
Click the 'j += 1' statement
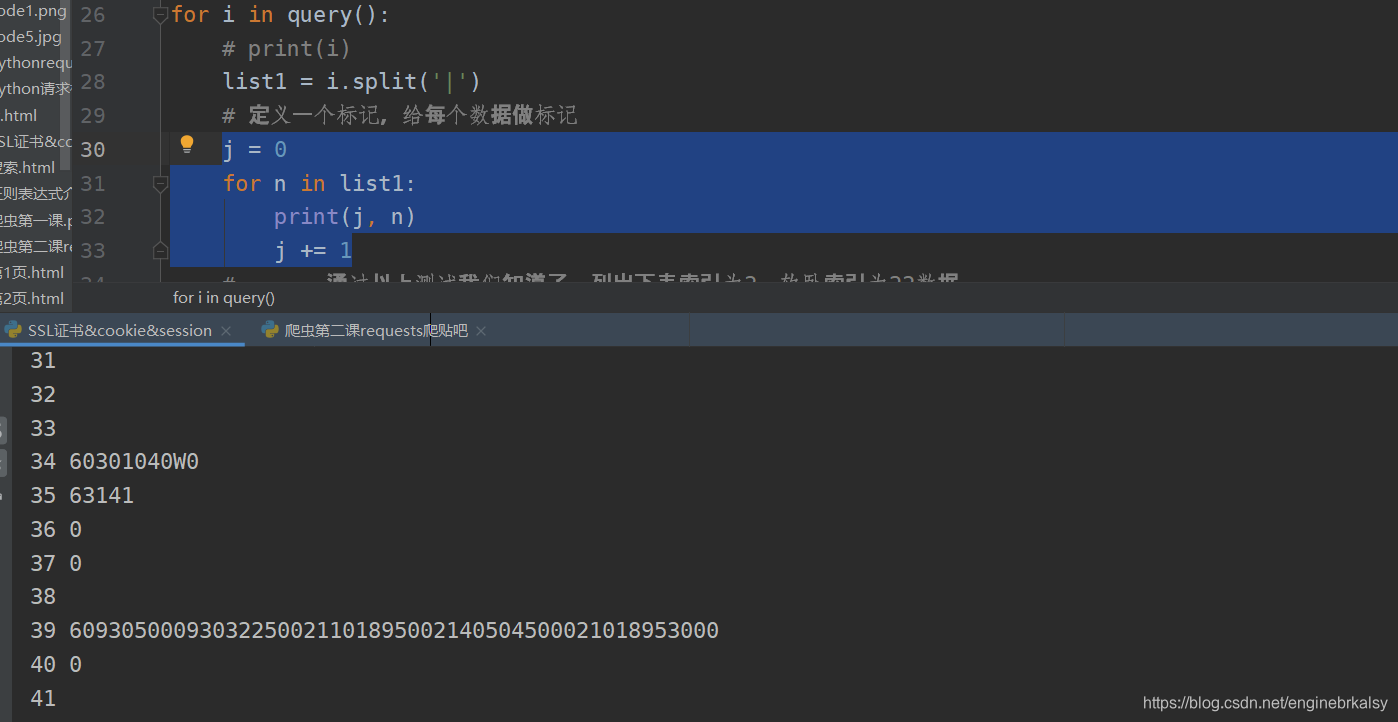point(313,250)
